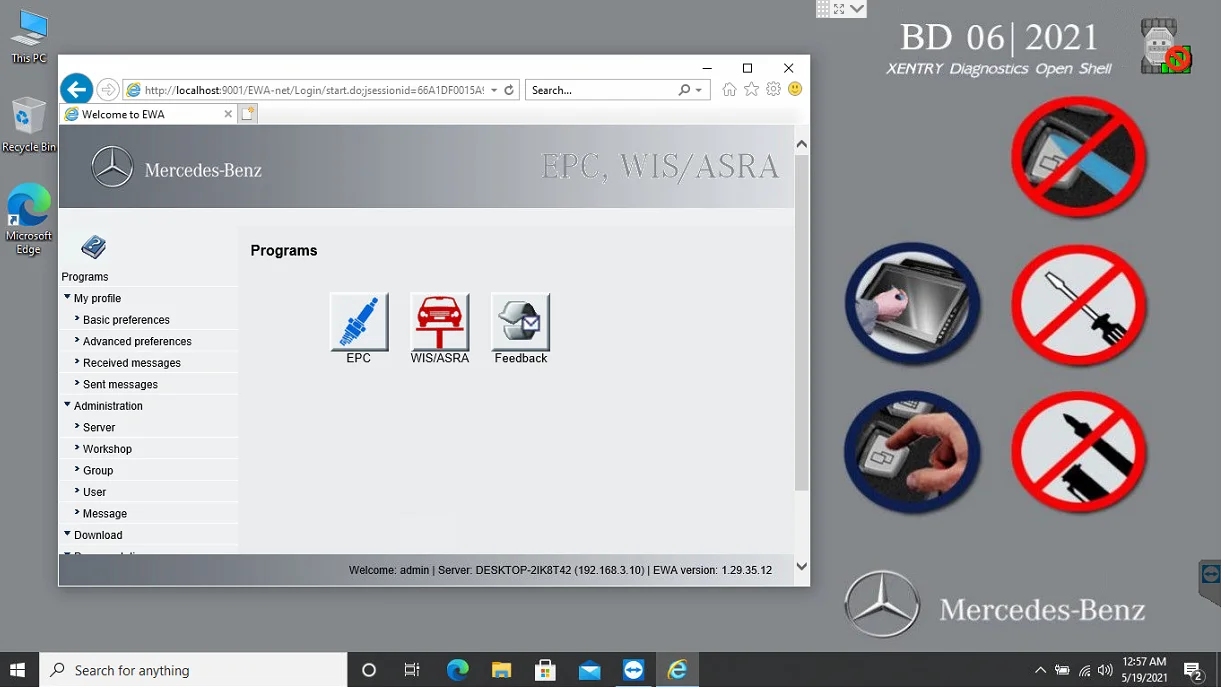The width and height of the screenshot is (1221, 687).
Task: Click the scrollbar down arrow
Action: tap(801, 566)
